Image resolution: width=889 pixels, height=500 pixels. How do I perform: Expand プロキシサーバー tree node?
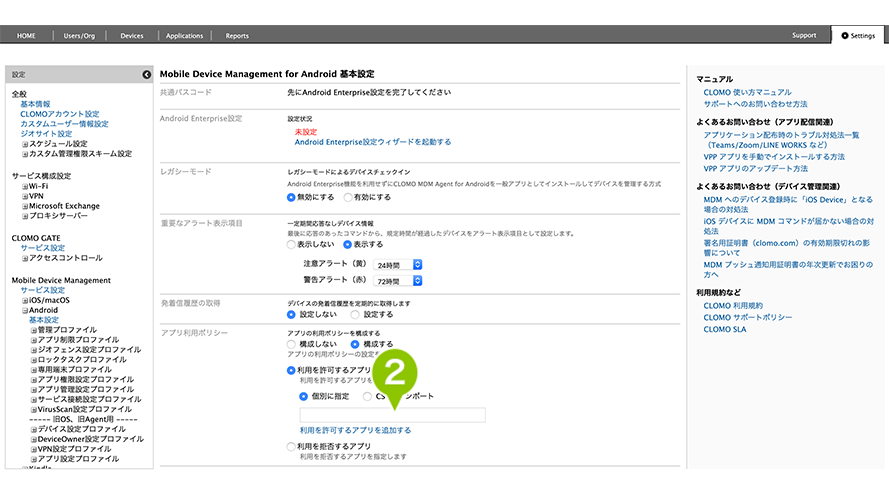coord(25,216)
